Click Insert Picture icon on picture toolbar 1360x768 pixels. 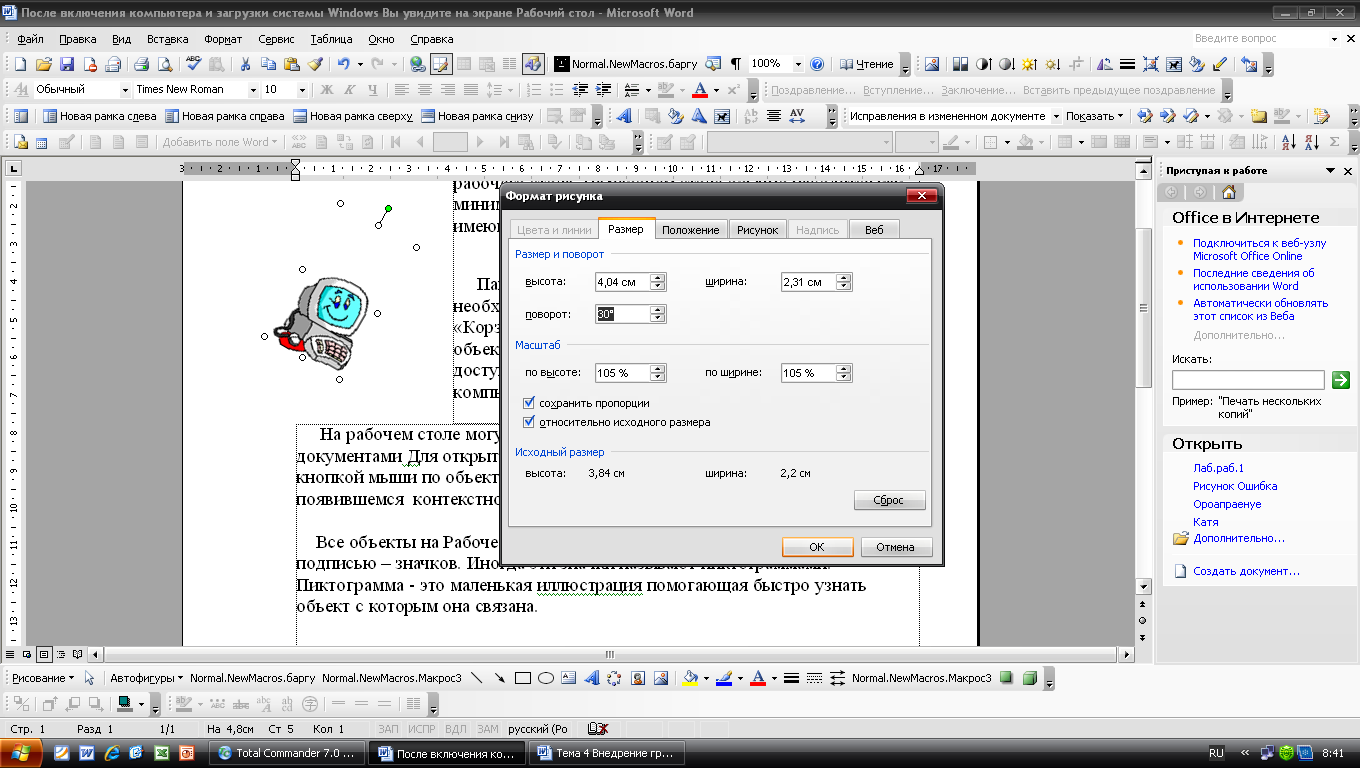pos(932,64)
